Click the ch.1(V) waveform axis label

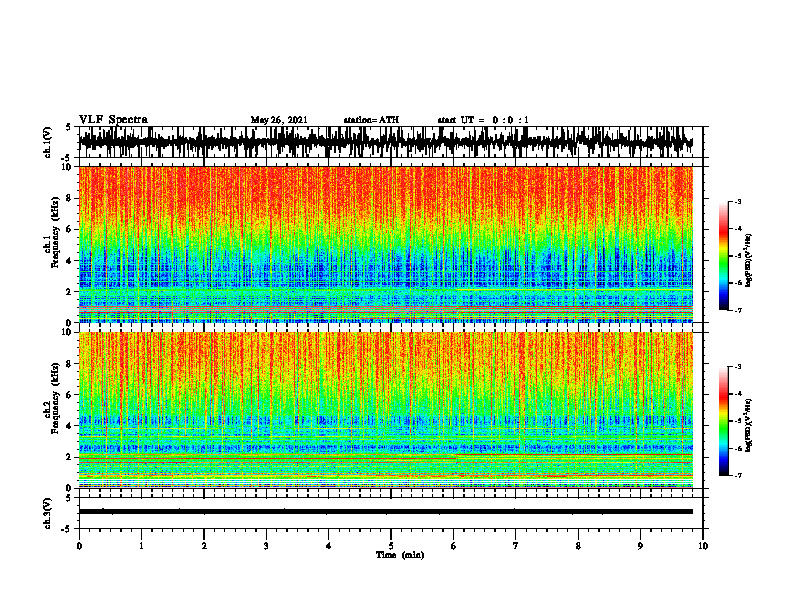47,142
